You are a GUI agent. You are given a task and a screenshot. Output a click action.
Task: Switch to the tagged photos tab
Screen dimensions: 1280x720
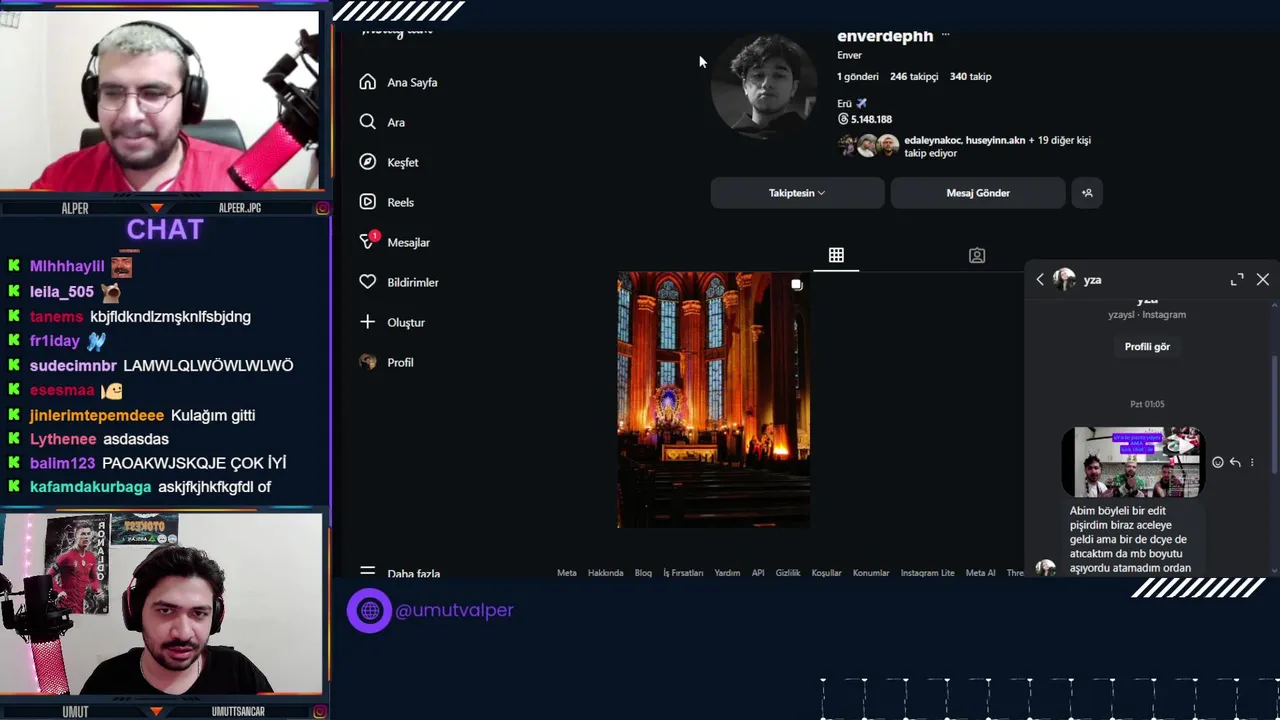(x=977, y=255)
